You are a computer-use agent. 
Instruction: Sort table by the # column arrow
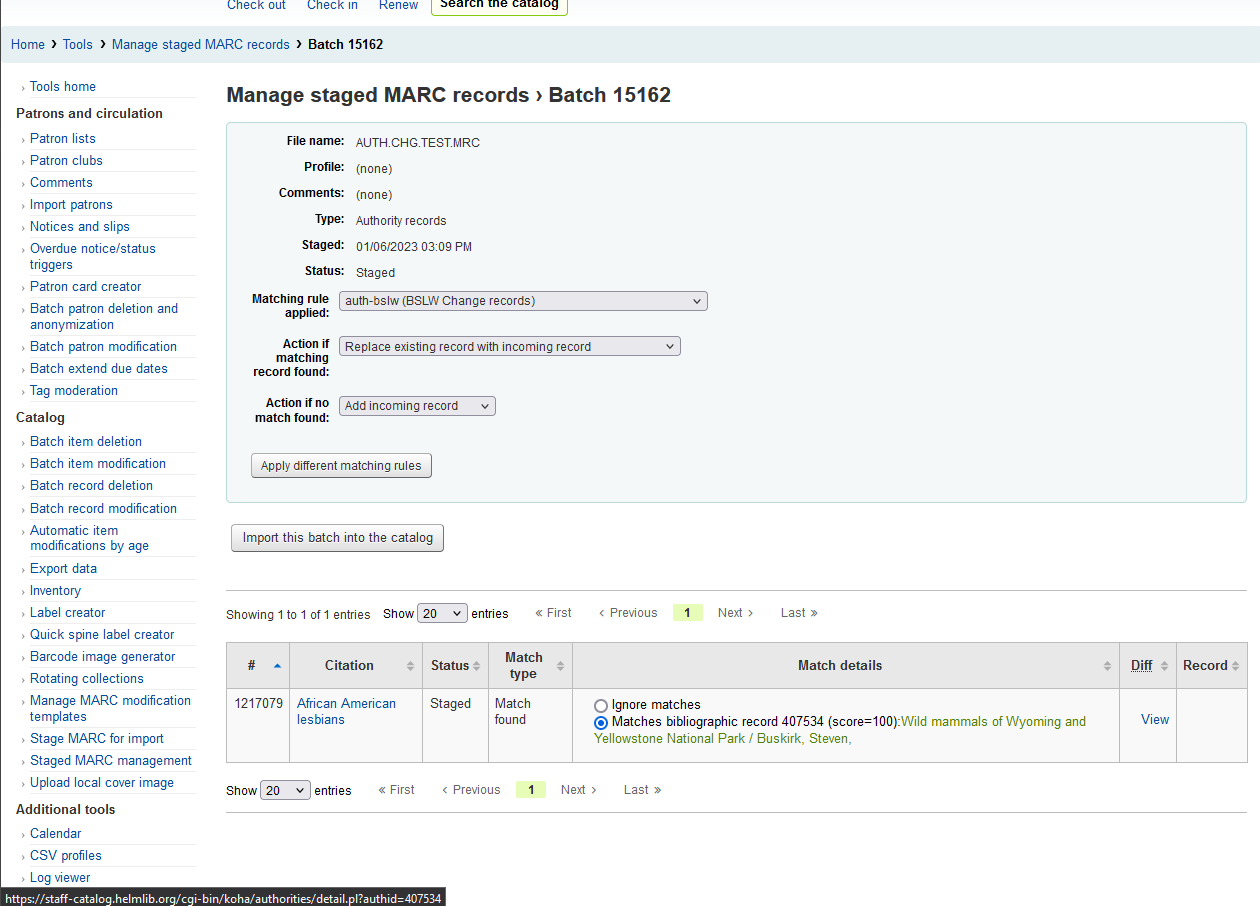277,666
